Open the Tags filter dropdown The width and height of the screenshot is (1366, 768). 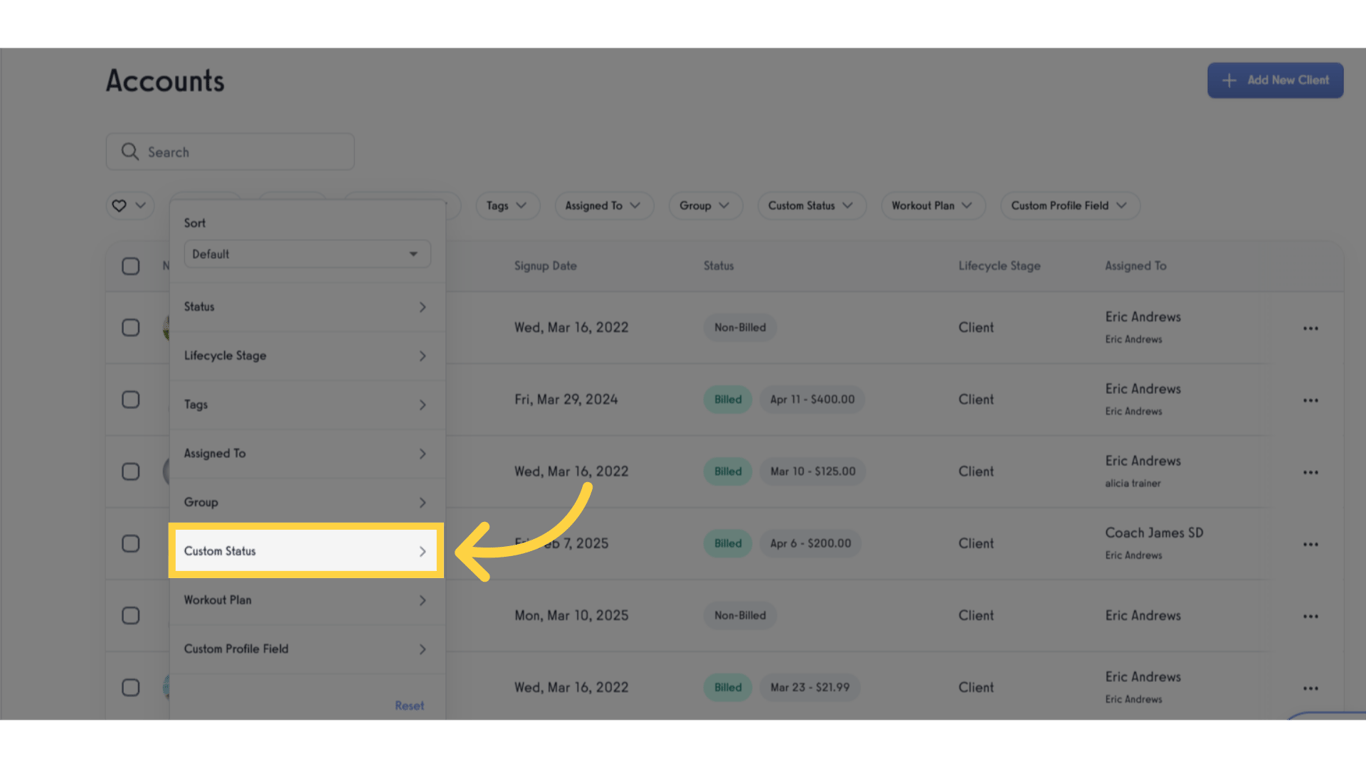point(507,205)
